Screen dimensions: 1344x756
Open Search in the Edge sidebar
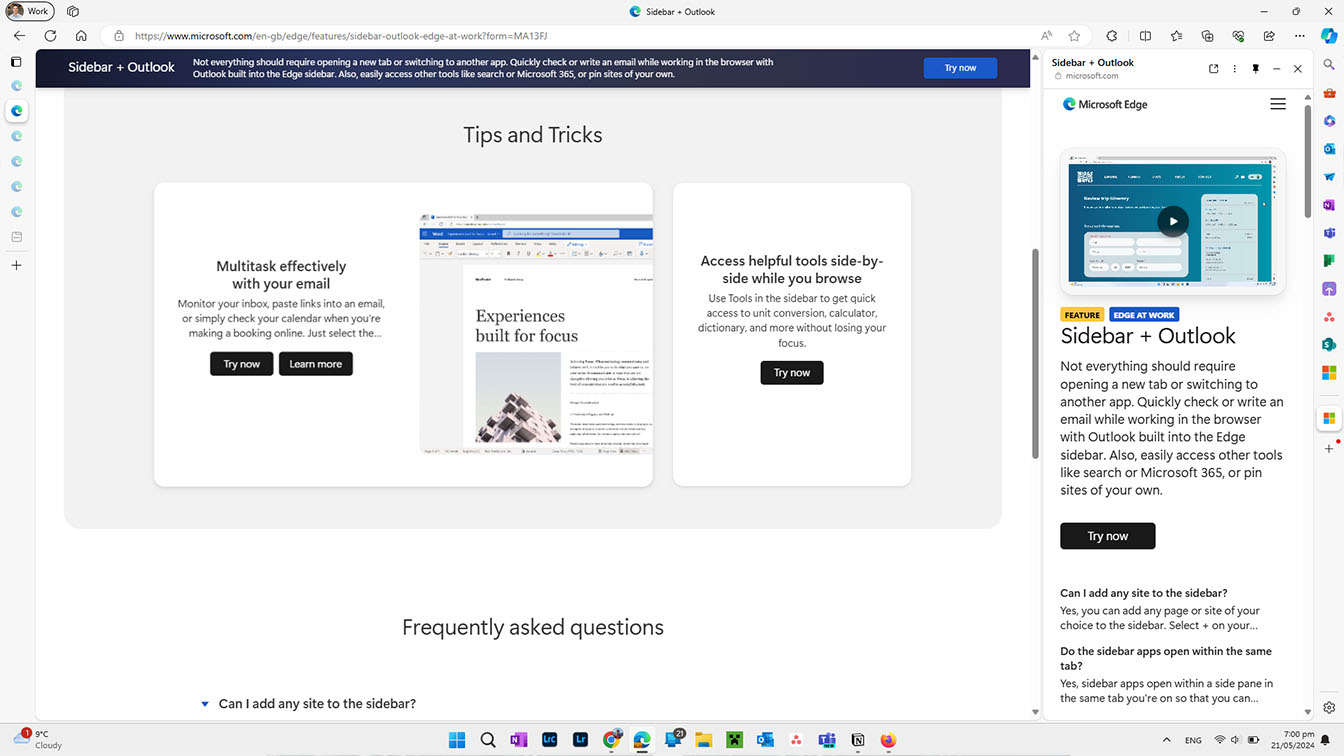tap(1329, 65)
